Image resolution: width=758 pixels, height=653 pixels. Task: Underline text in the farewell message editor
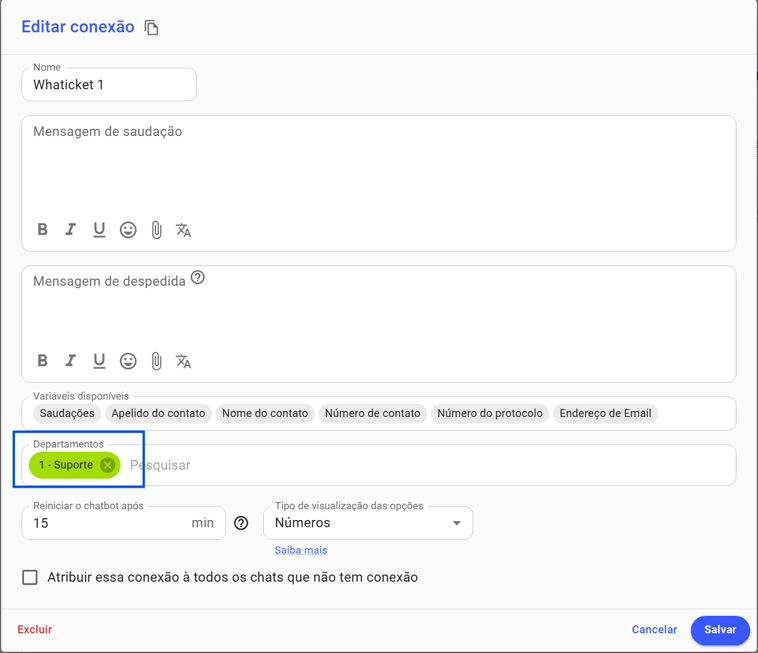point(99,361)
